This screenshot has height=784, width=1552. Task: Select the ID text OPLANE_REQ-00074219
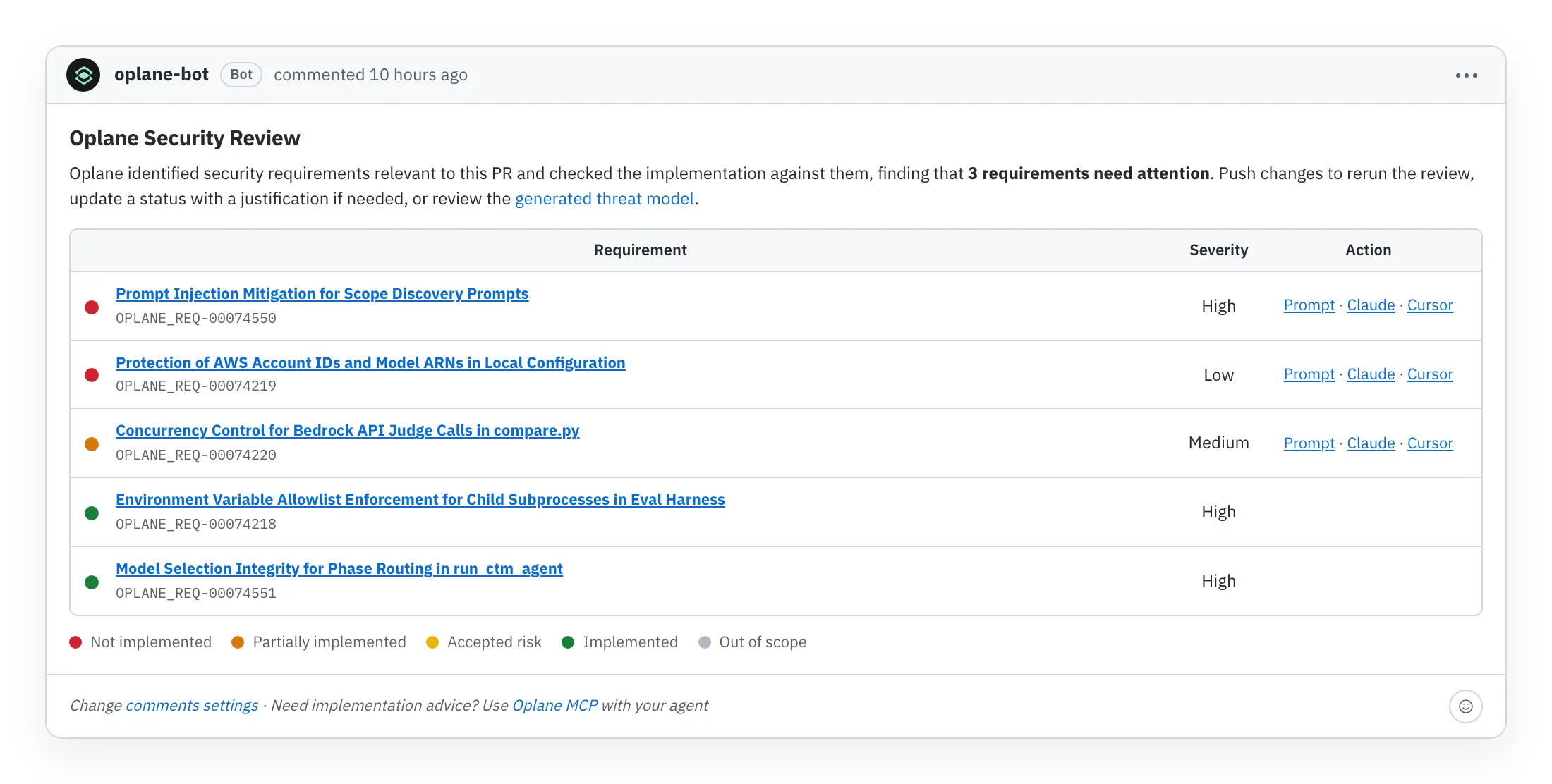click(x=196, y=386)
